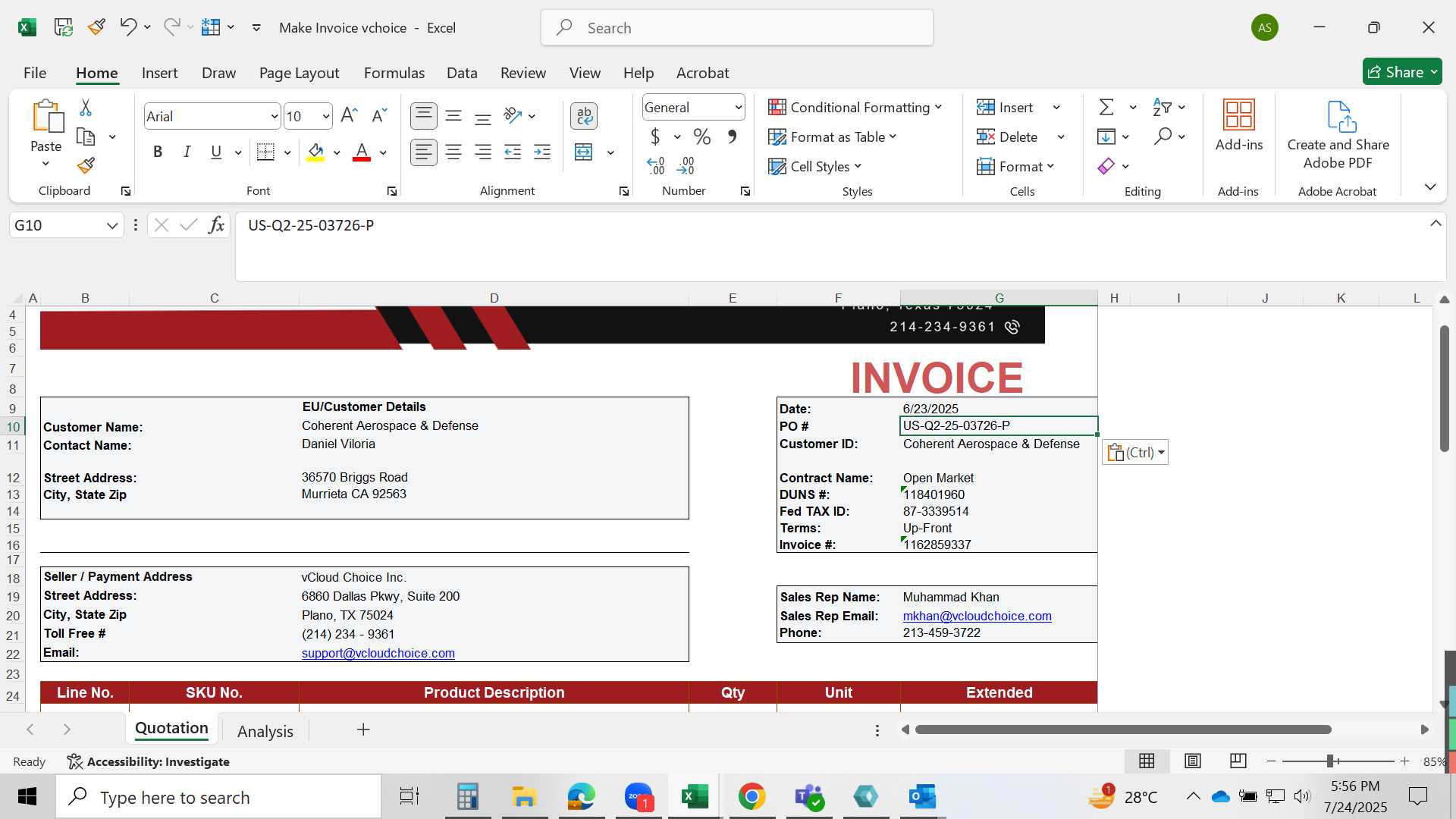Apply Percent Style with the % icon

pyautogui.click(x=702, y=136)
